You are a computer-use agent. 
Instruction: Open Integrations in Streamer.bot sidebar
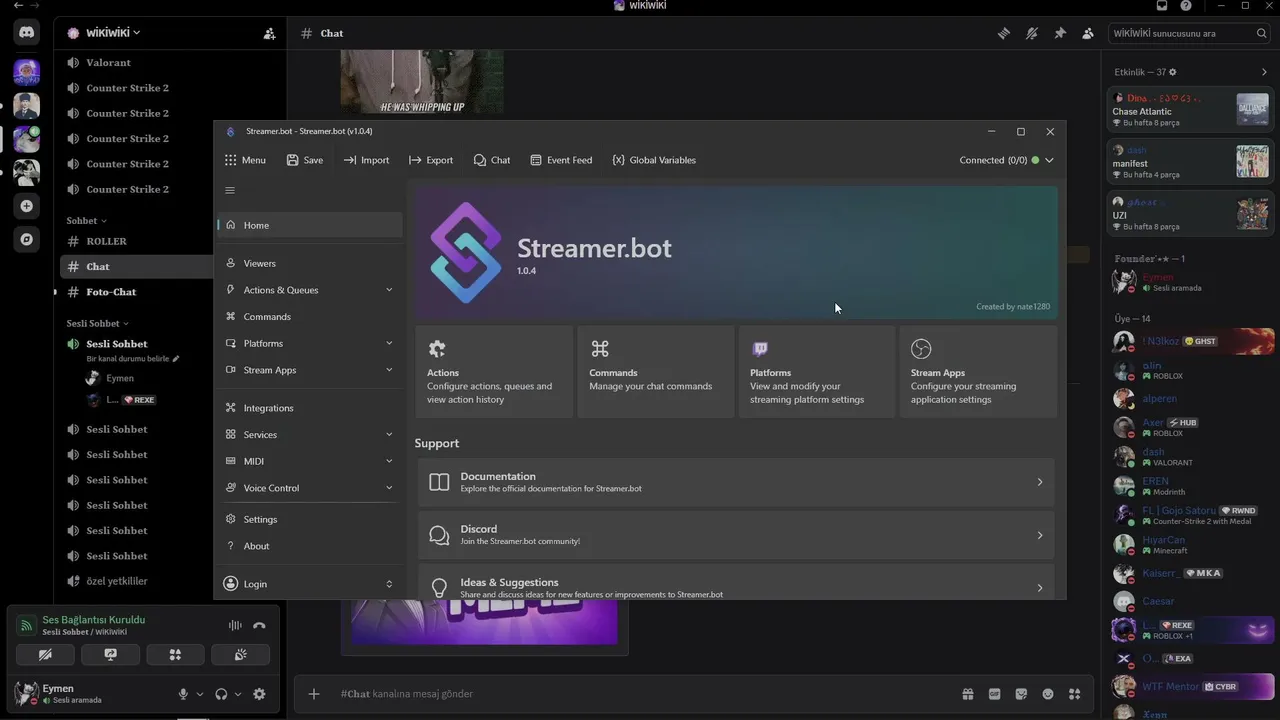(x=310, y=408)
